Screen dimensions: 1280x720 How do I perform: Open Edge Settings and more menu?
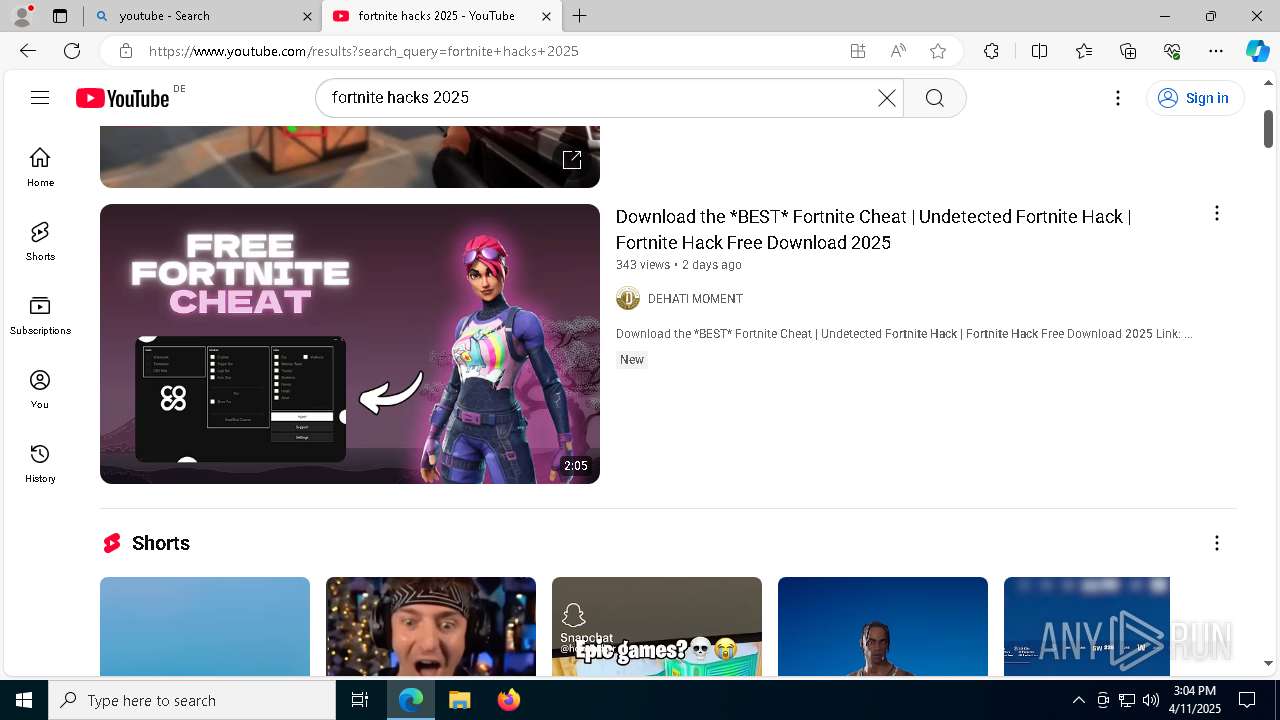point(1216,51)
